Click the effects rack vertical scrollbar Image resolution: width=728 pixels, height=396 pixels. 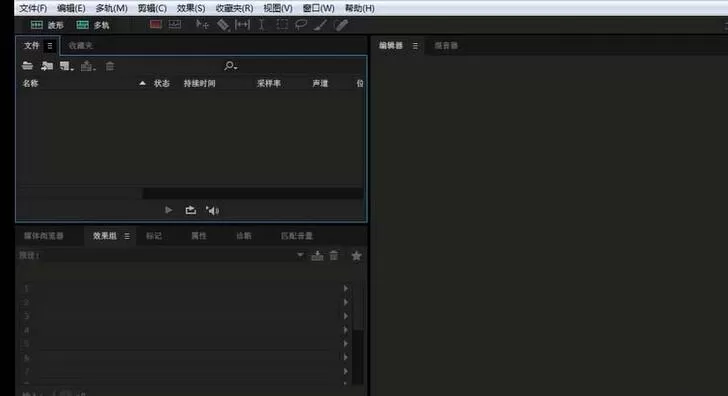[358, 357]
